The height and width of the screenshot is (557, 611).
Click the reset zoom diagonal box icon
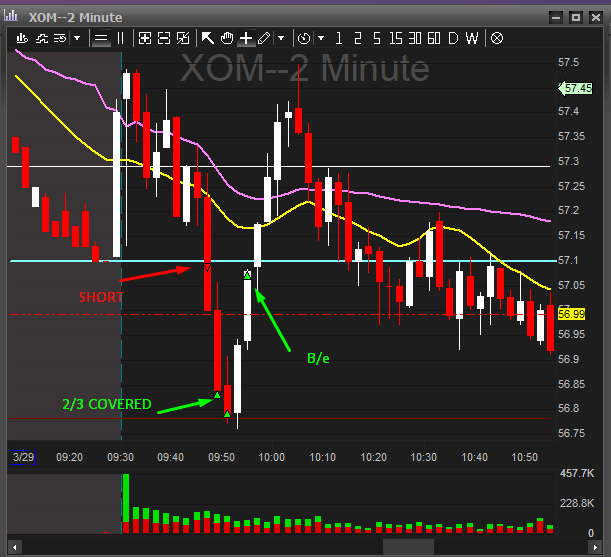tap(183, 38)
